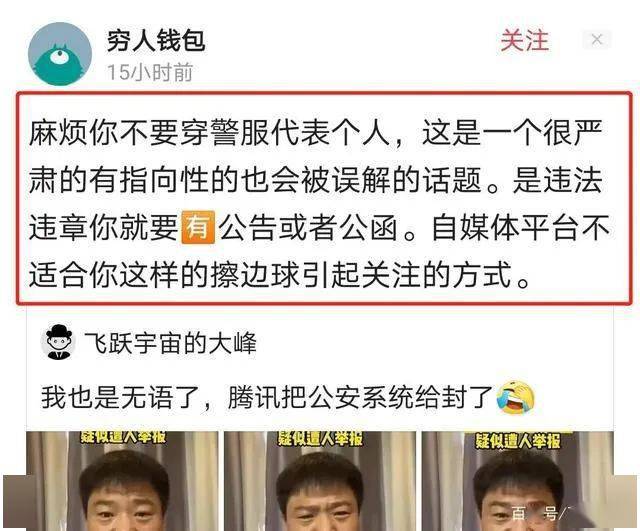Open the first 疑似遭人举报 thumbnail
This screenshot has width=640, height=531.
pyautogui.click(x=122, y=481)
